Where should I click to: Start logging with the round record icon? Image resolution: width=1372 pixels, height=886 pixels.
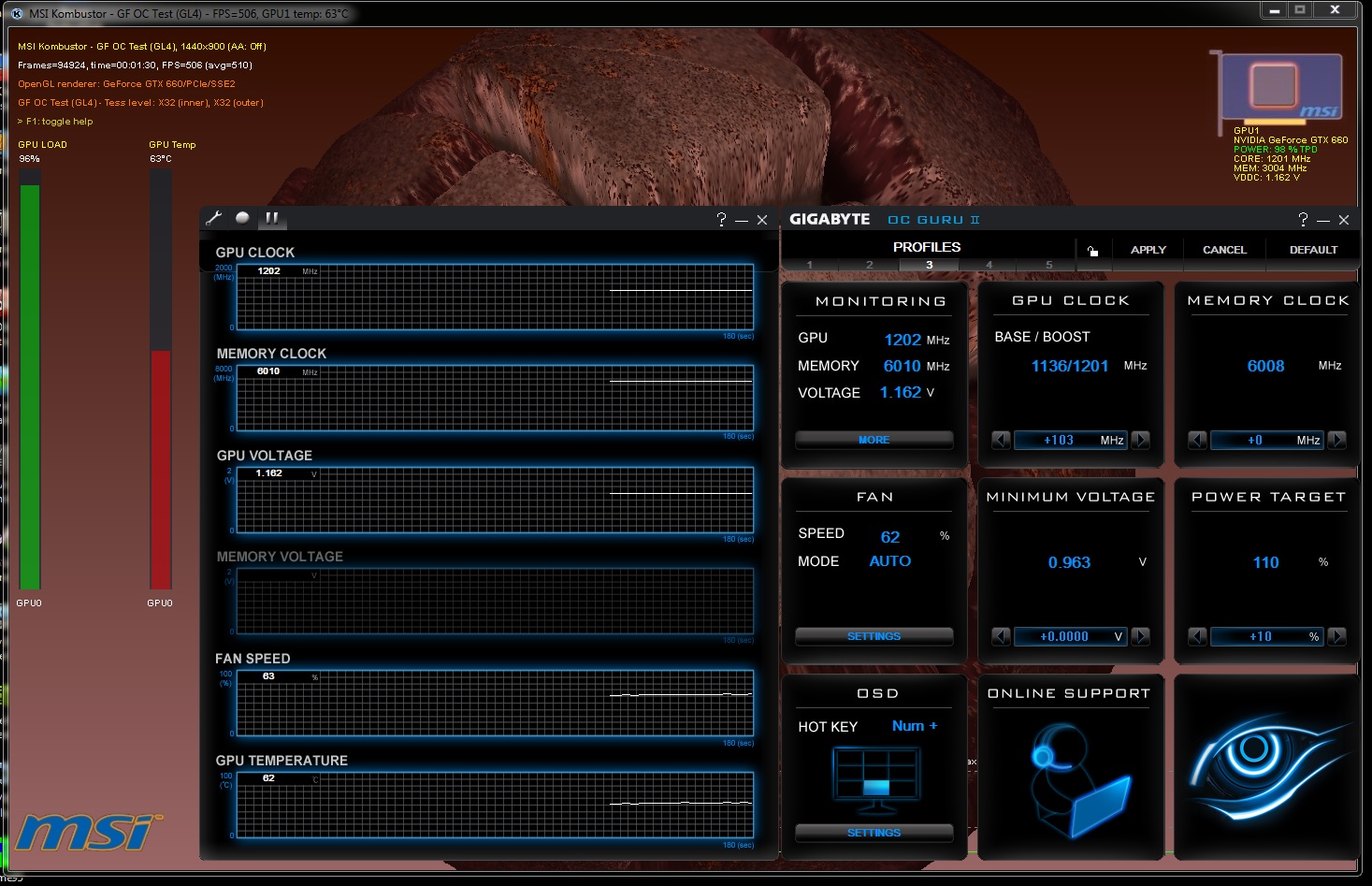click(242, 217)
